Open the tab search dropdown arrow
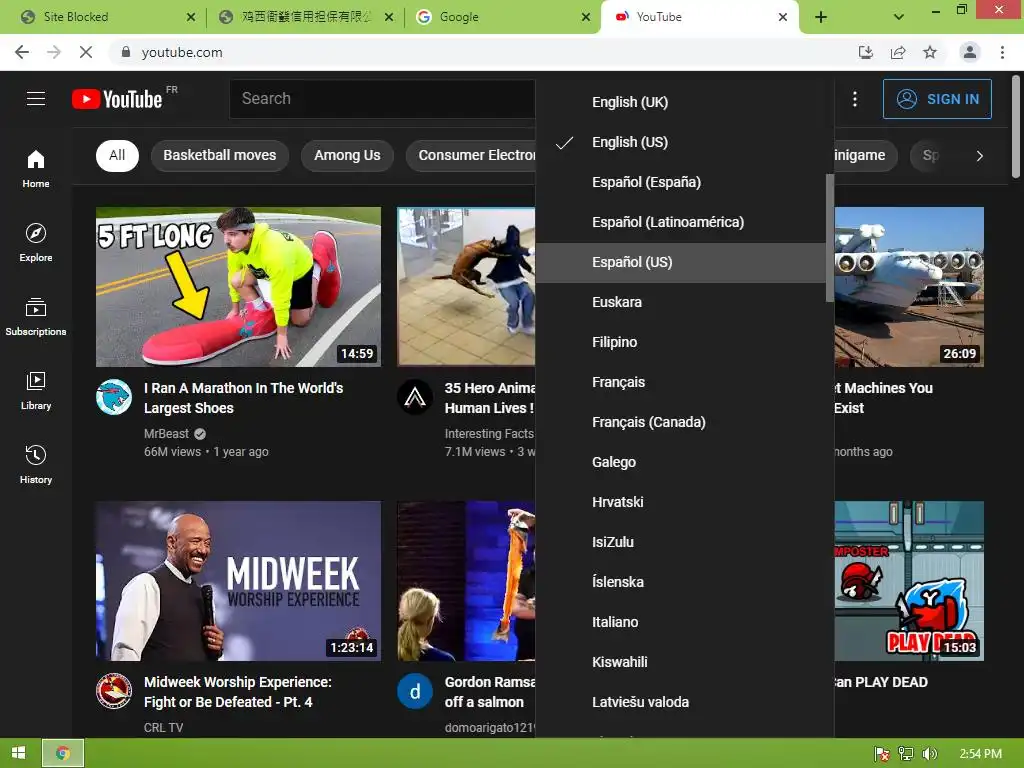This screenshot has width=1024, height=768. tap(899, 17)
